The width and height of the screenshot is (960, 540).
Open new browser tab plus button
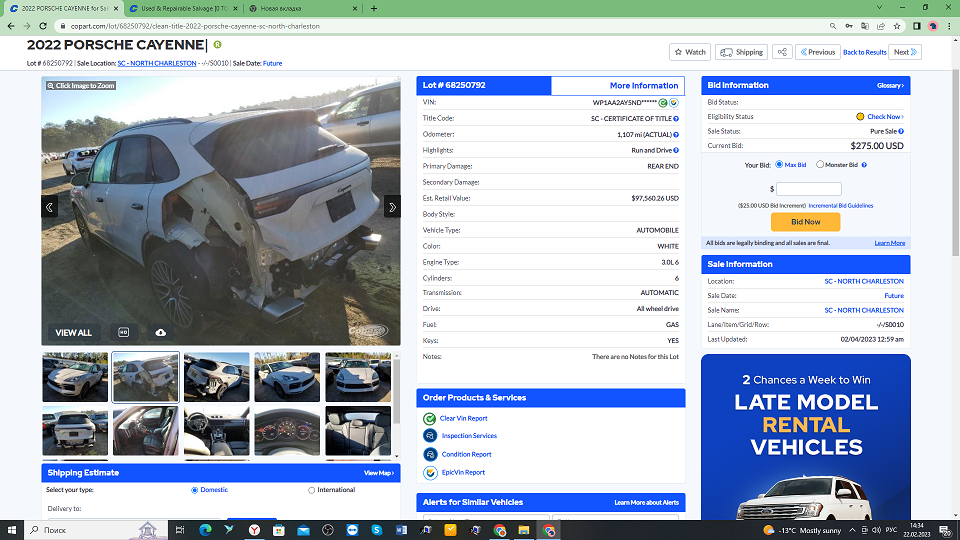tap(373, 9)
